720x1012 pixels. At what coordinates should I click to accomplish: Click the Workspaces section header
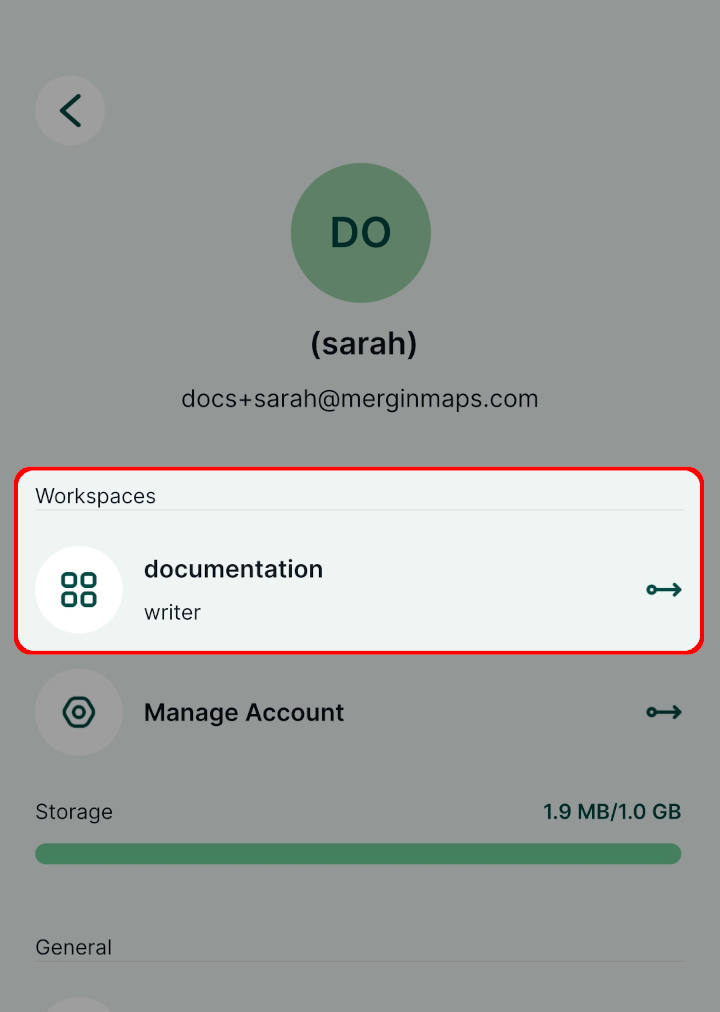(95, 496)
